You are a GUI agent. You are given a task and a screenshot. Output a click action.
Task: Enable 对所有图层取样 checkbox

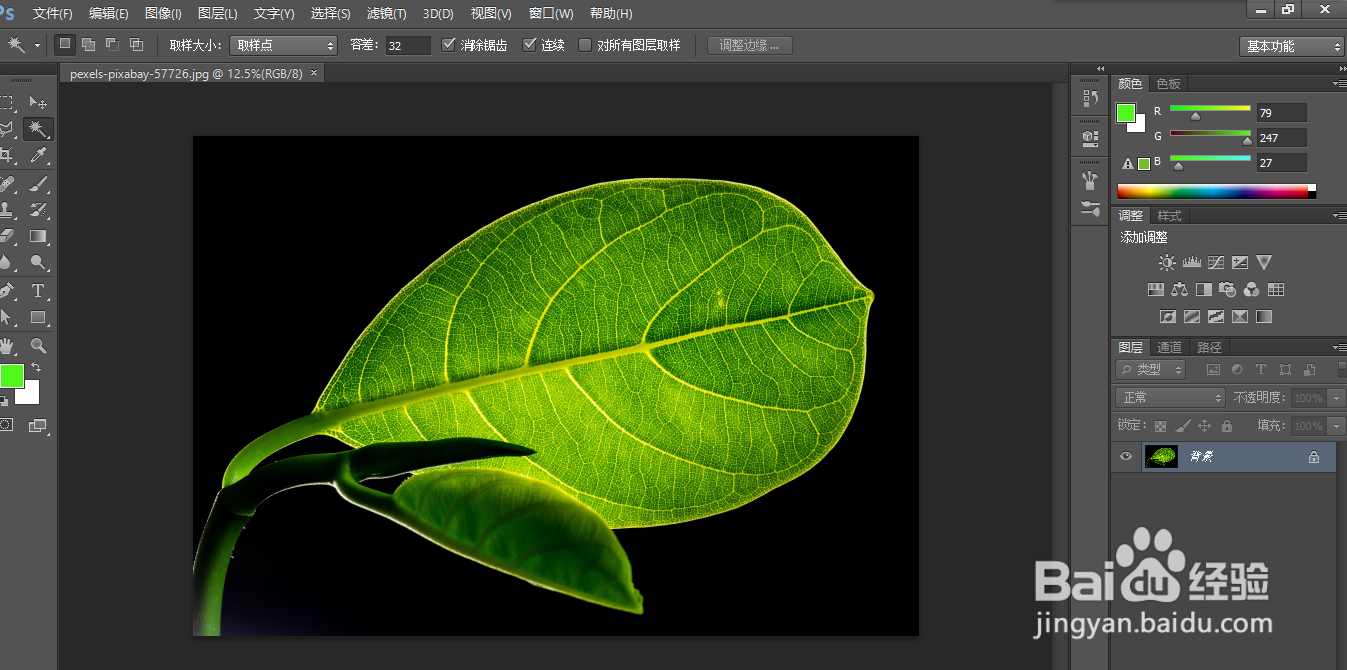585,45
